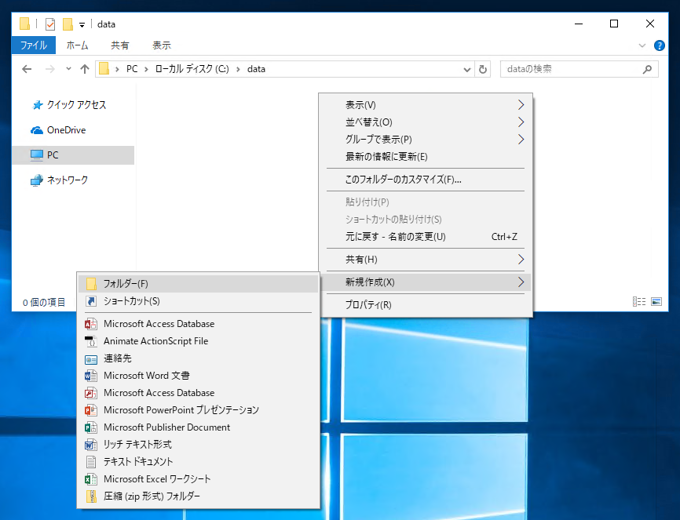The height and width of the screenshot is (520, 680).
Task: Click the Animate ActionScript File icon
Action: click(x=91, y=341)
